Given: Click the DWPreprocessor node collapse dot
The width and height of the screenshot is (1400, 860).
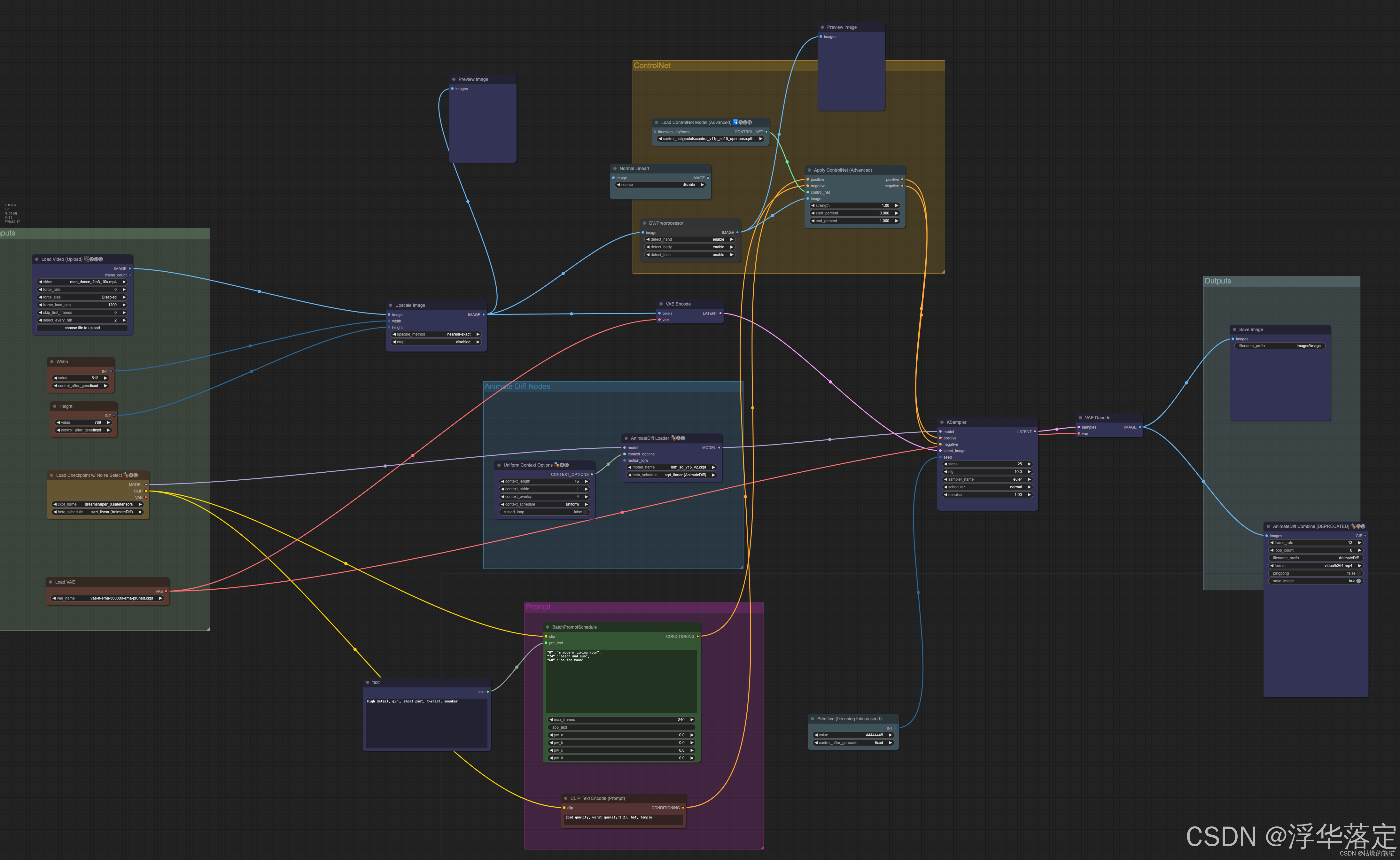Looking at the screenshot, I should point(644,223).
